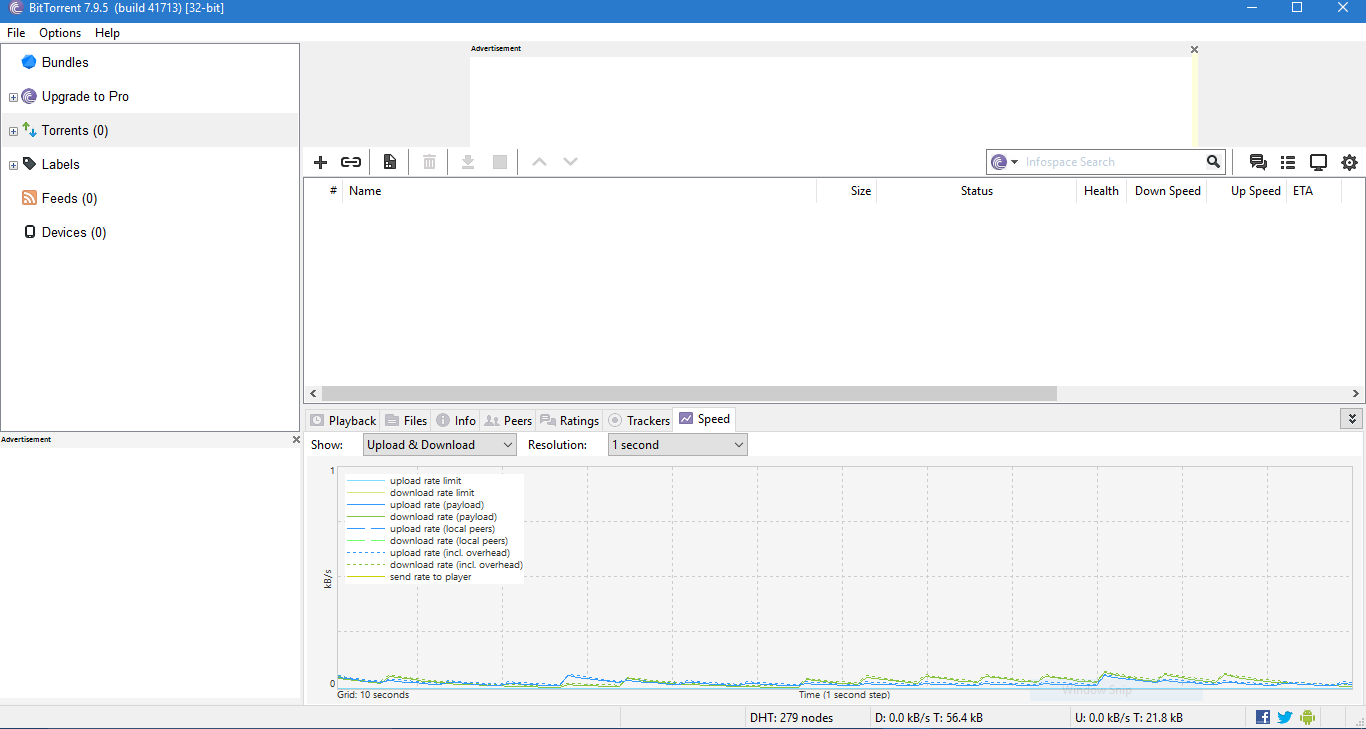Sort by the Down Speed column header
The height and width of the screenshot is (729, 1366).
point(1166,190)
